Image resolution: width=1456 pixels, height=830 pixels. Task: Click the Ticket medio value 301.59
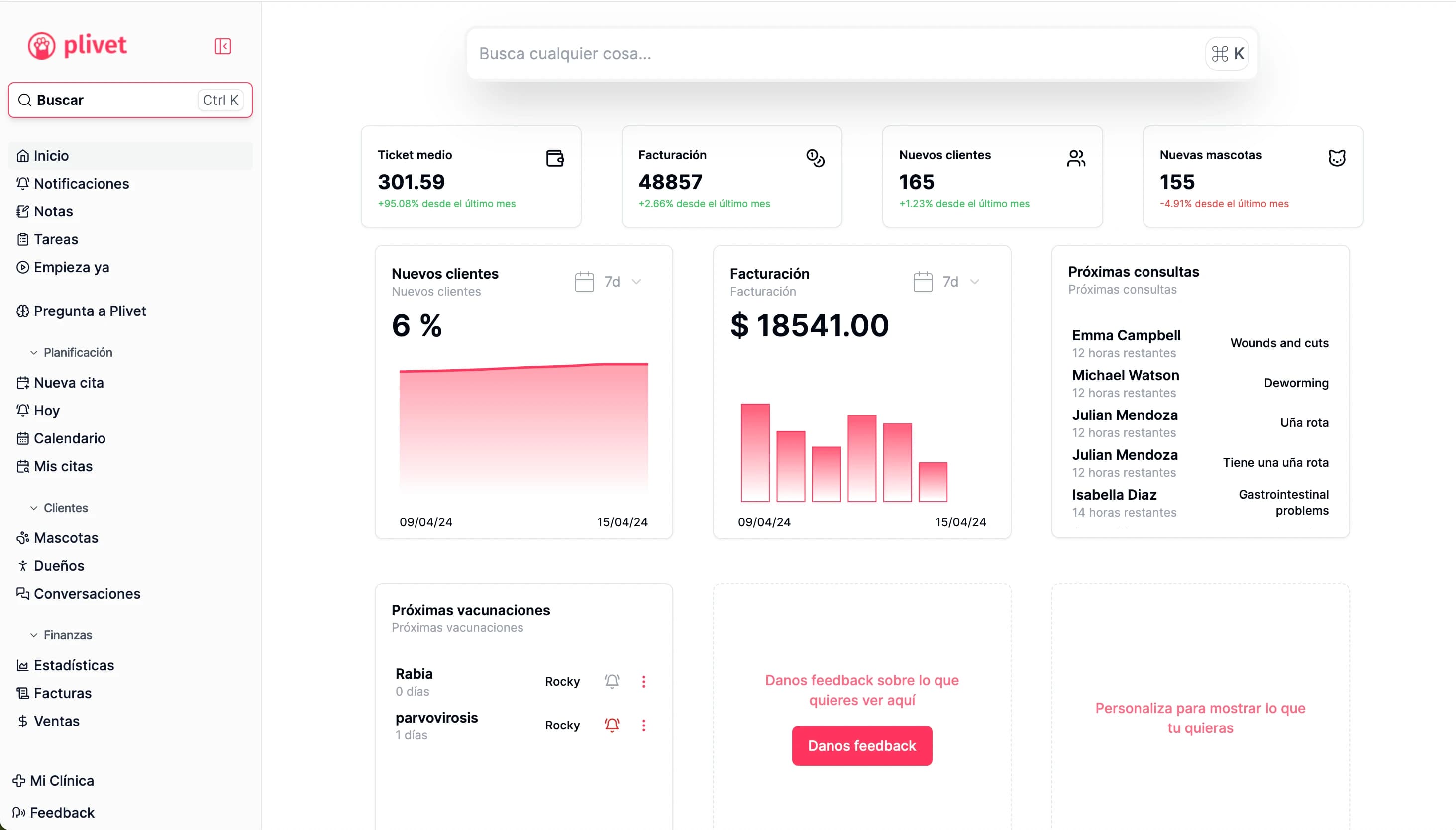pos(411,182)
